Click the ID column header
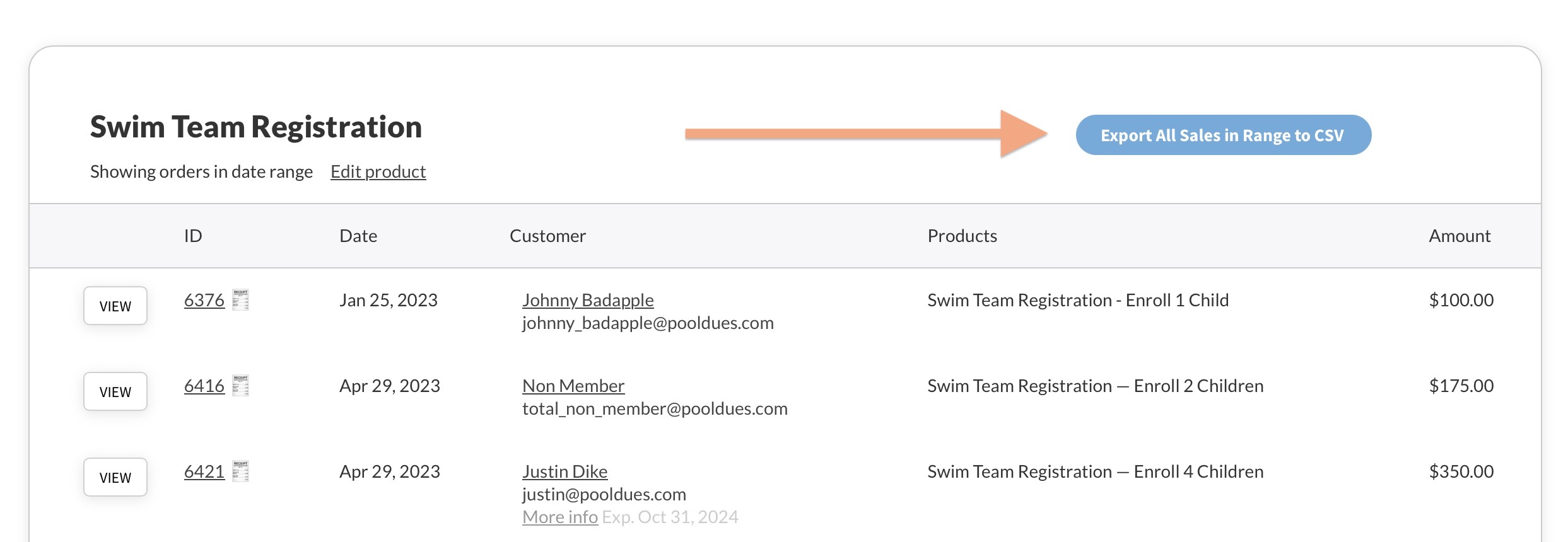 coord(193,236)
